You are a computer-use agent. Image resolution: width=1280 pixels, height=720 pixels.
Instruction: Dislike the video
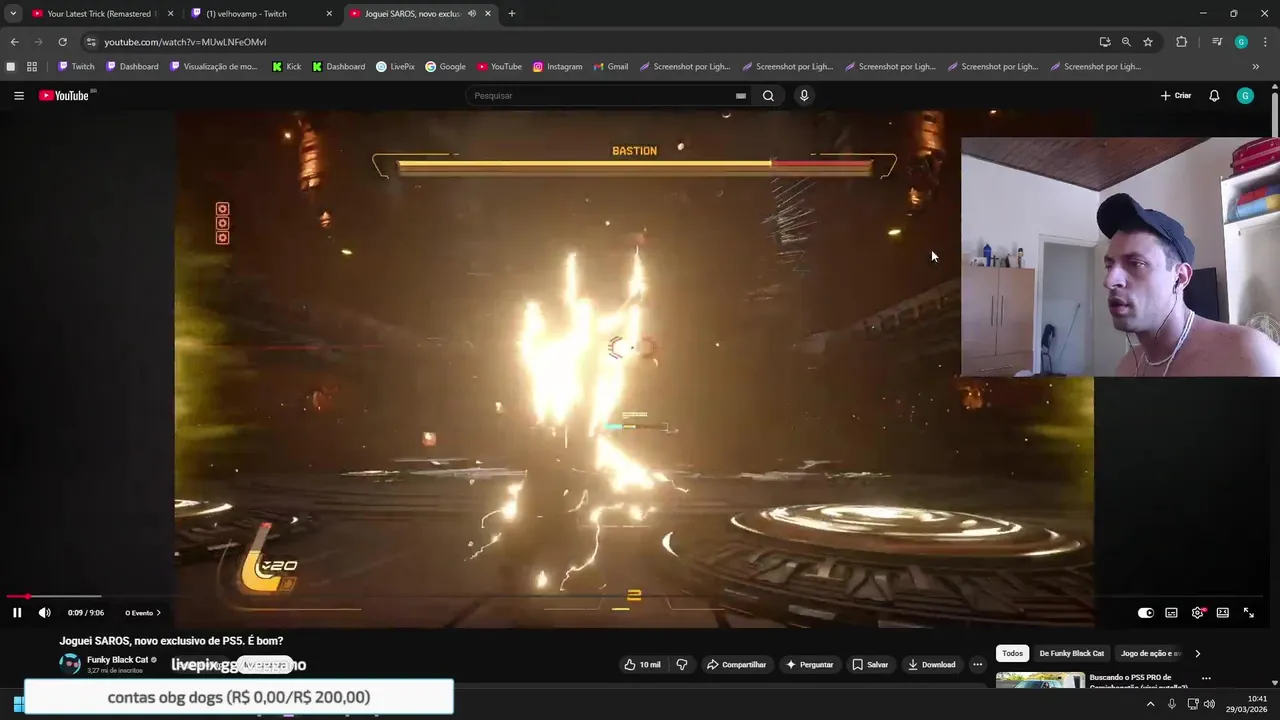point(682,664)
